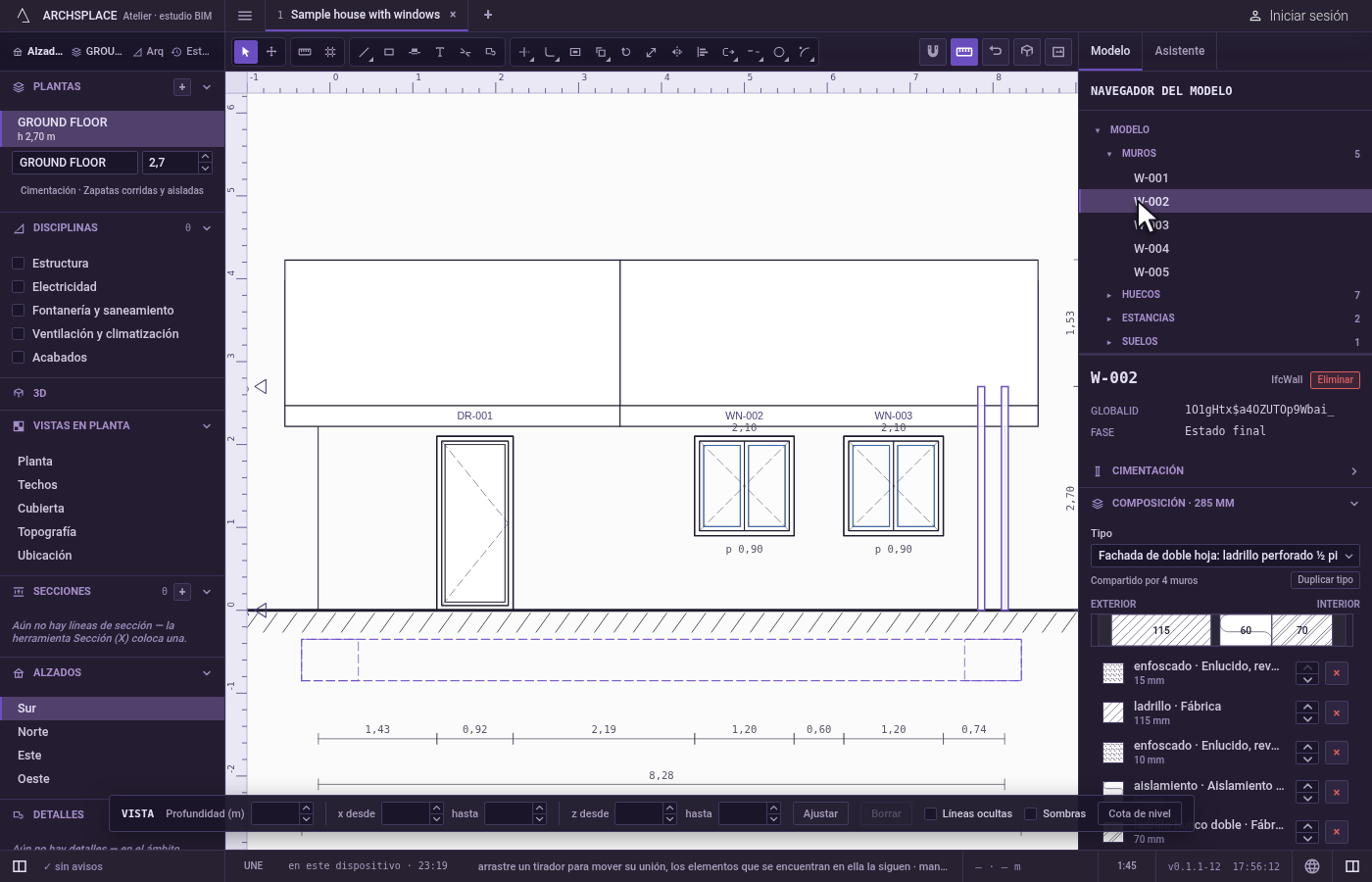Enable Ventilación y climatización checkbox
Screen dimensions: 1372x882
(x=18, y=334)
